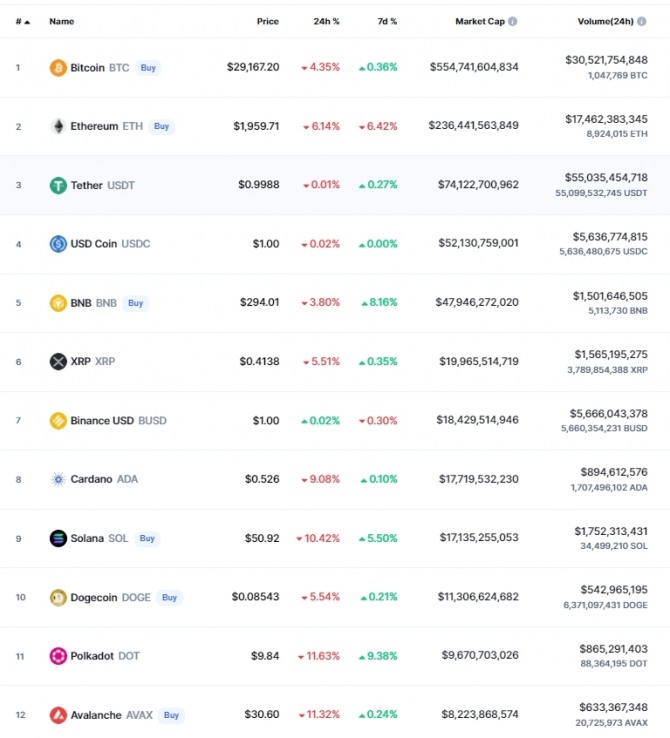Sort table by 7d % header

click(x=387, y=21)
